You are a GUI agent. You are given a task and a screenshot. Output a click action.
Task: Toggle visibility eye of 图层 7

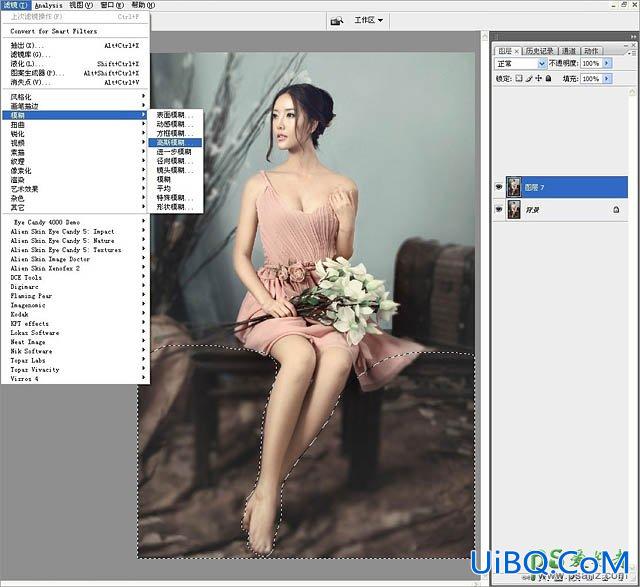click(x=499, y=187)
